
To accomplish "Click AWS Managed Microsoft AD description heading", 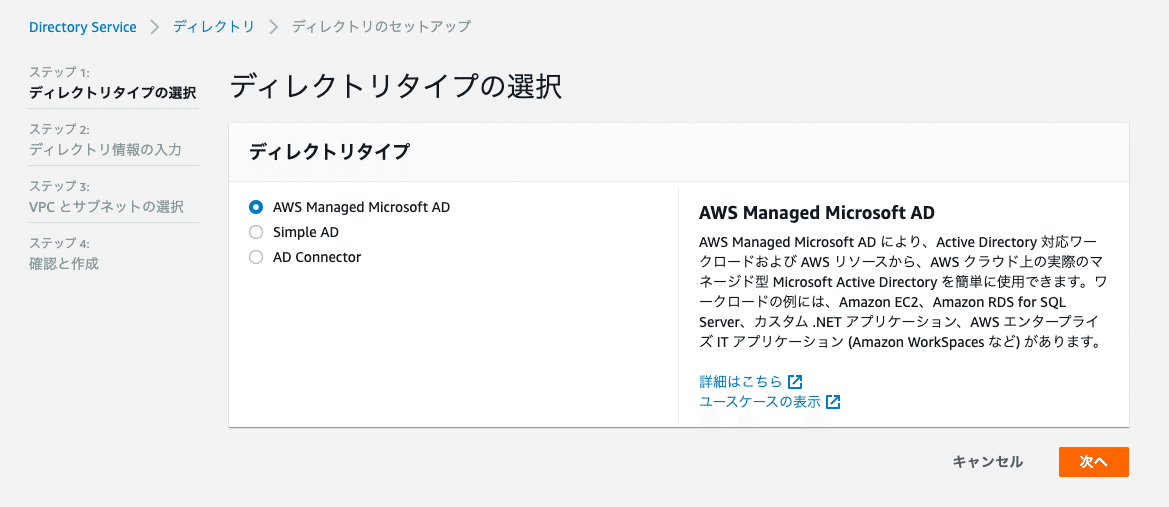I will coord(817,212).
